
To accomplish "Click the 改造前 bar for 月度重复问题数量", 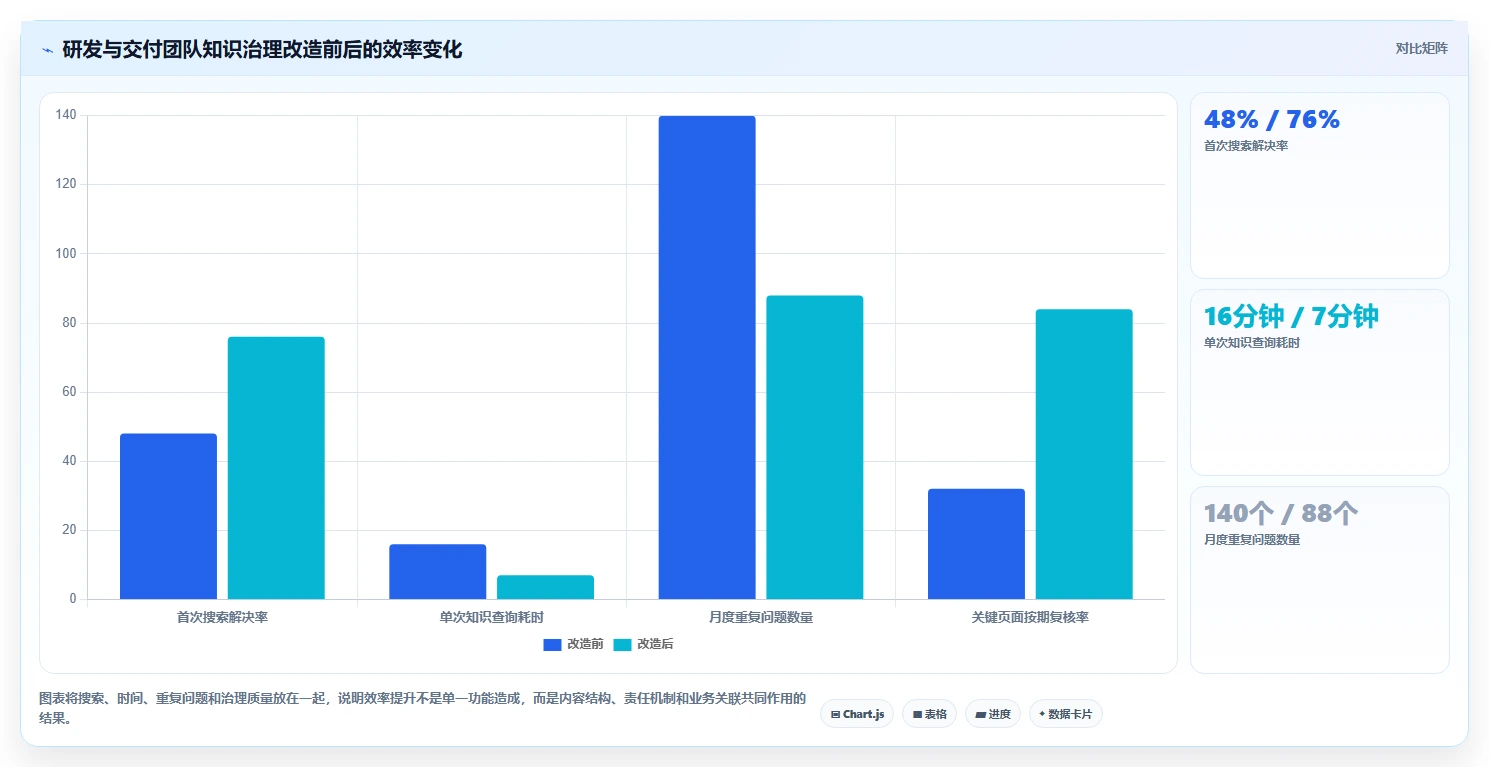I will click(x=707, y=358).
